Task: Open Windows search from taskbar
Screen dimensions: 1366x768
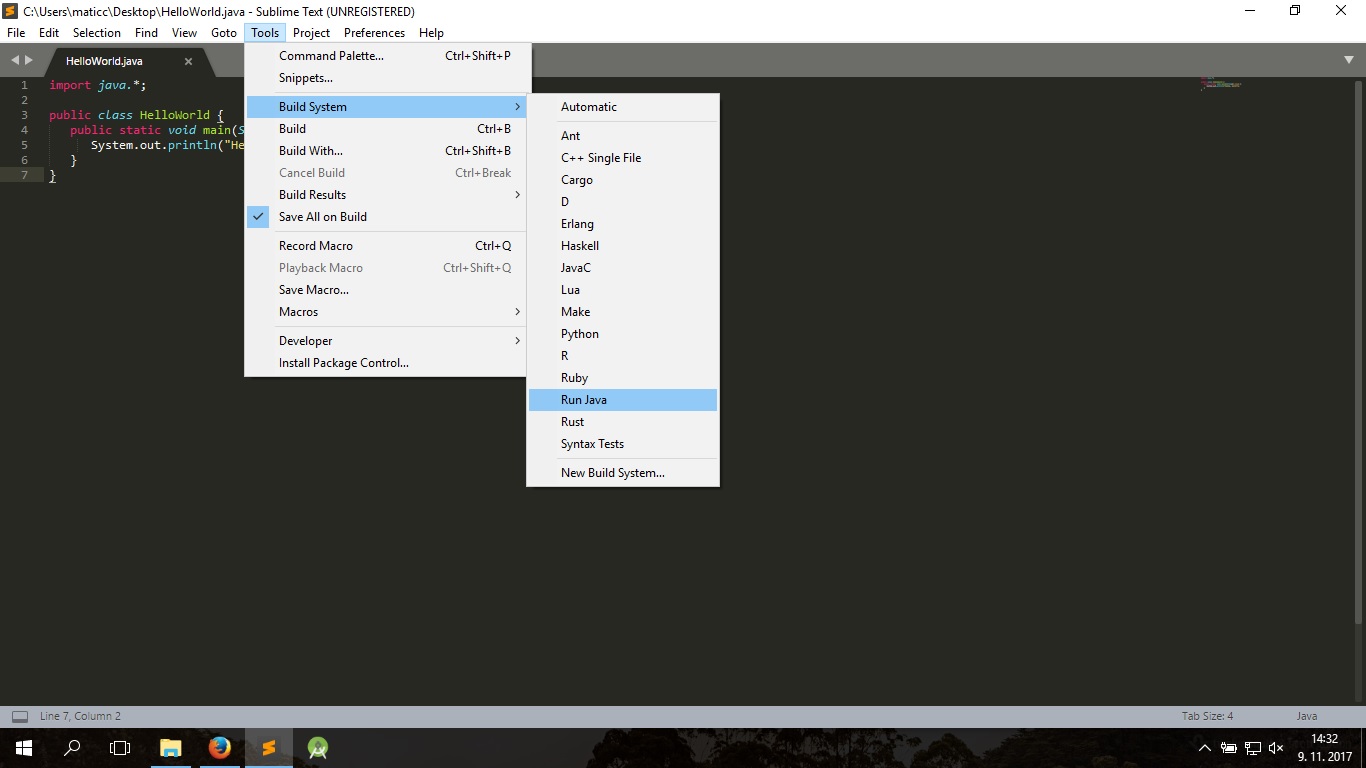Action: coord(72,748)
